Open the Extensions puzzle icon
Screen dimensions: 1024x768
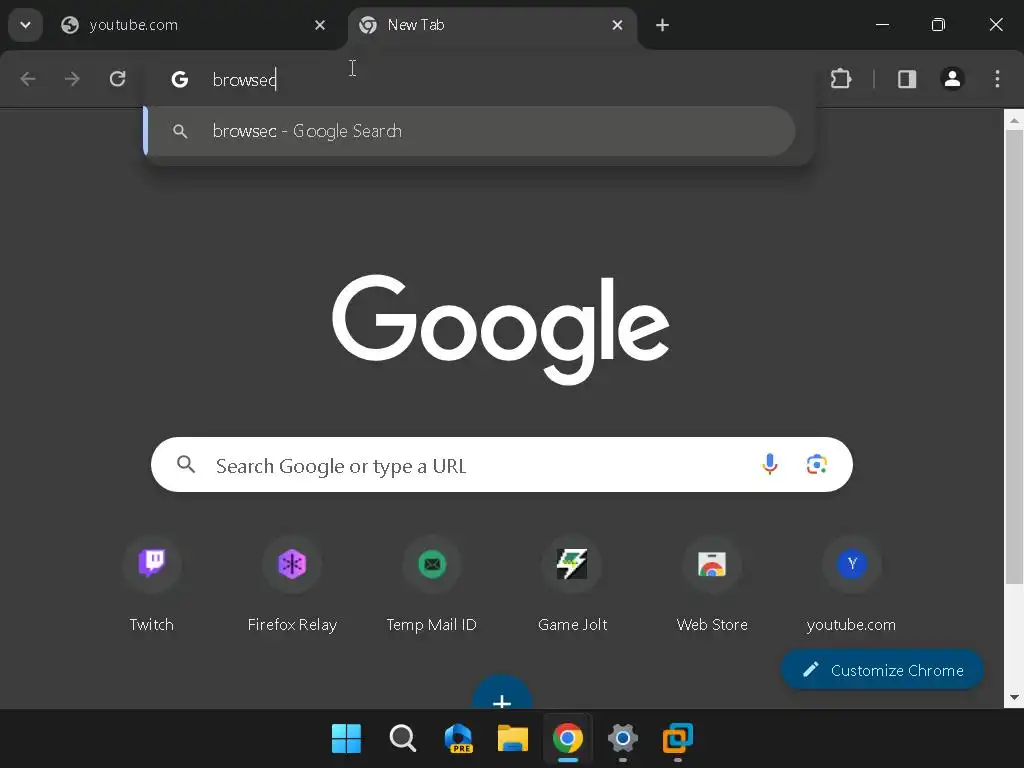pyautogui.click(x=840, y=79)
